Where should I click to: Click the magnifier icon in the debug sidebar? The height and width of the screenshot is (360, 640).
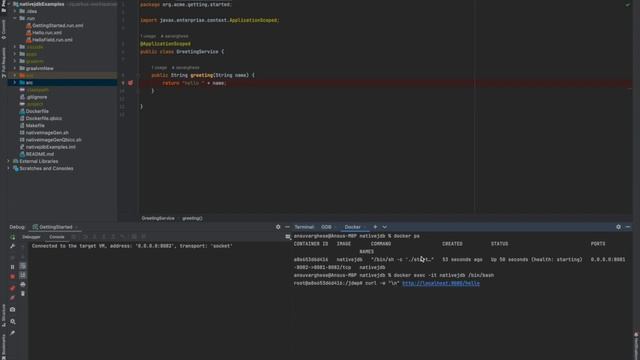[x=13, y=322]
